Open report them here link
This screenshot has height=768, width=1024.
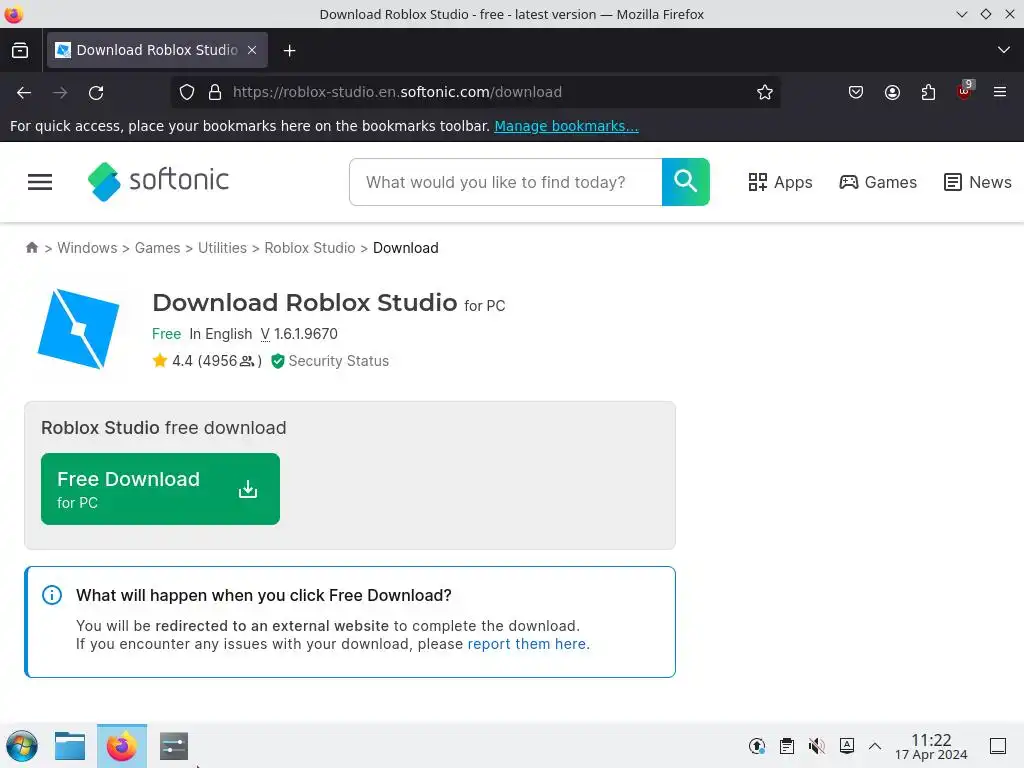tap(527, 644)
